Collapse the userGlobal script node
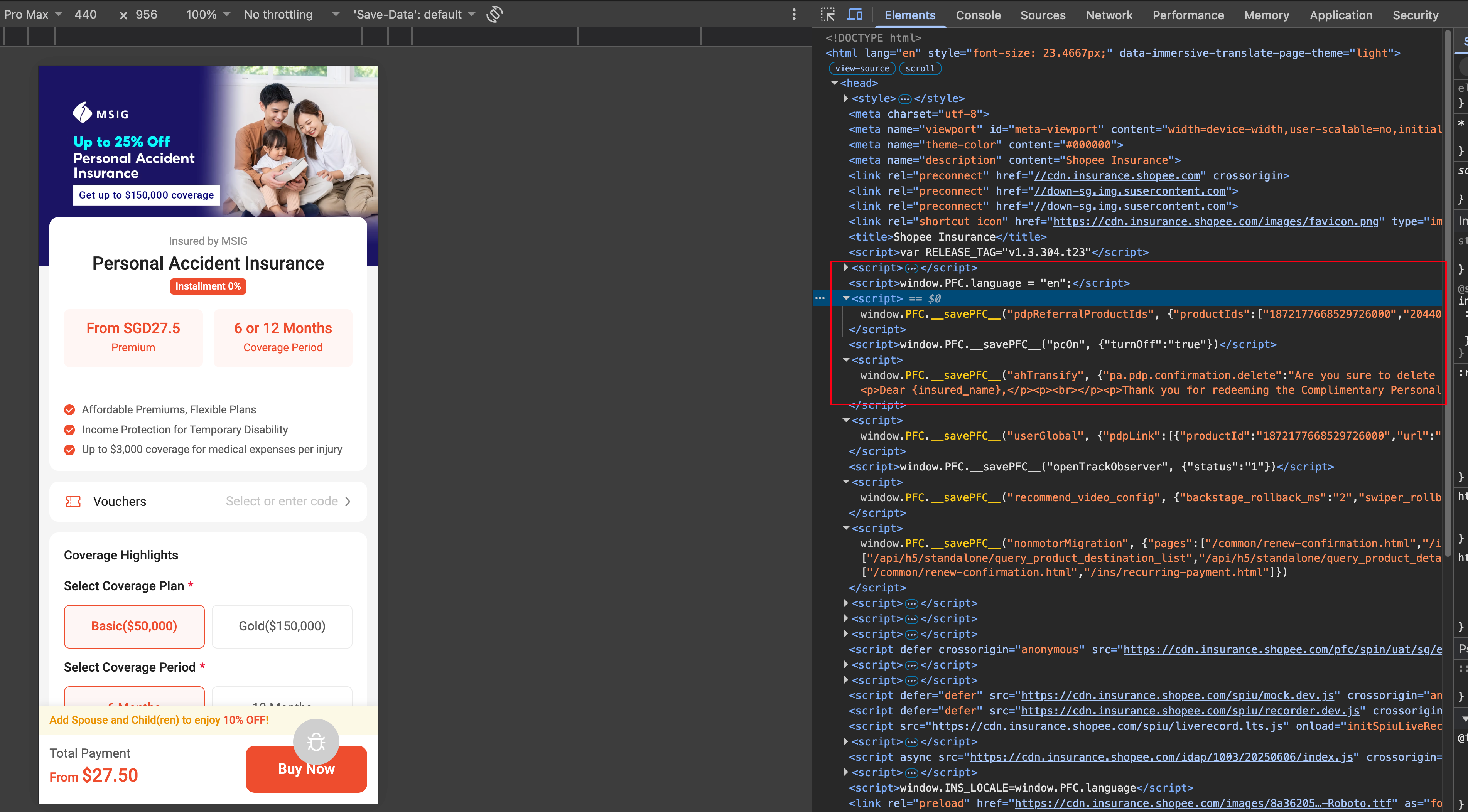The image size is (1468, 812). coord(846,421)
